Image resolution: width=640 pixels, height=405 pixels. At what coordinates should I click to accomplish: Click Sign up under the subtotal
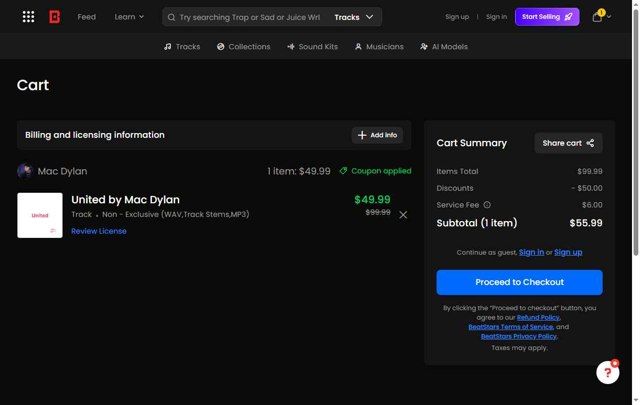pyautogui.click(x=568, y=252)
